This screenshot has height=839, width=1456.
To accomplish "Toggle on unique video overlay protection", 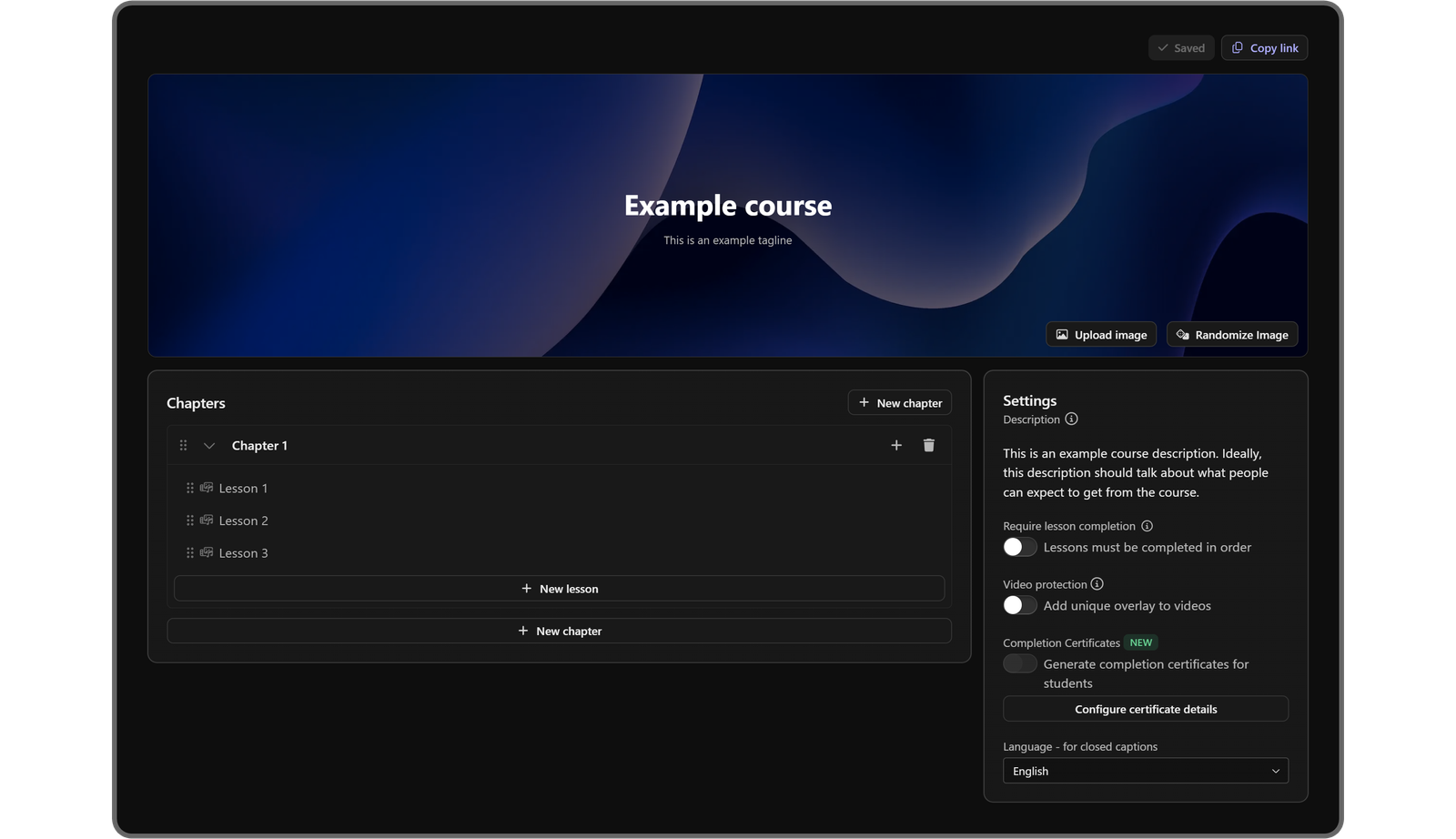I will pyautogui.click(x=1019, y=604).
